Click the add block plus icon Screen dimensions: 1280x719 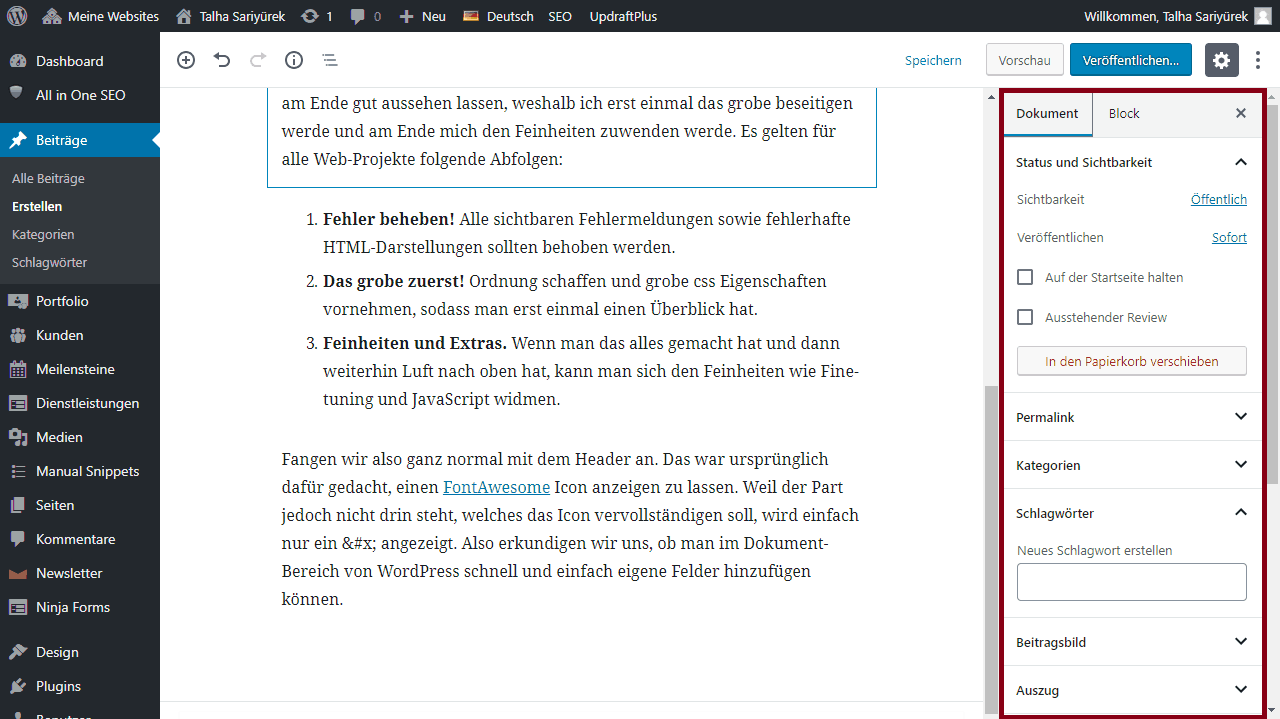tap(186, 60)
